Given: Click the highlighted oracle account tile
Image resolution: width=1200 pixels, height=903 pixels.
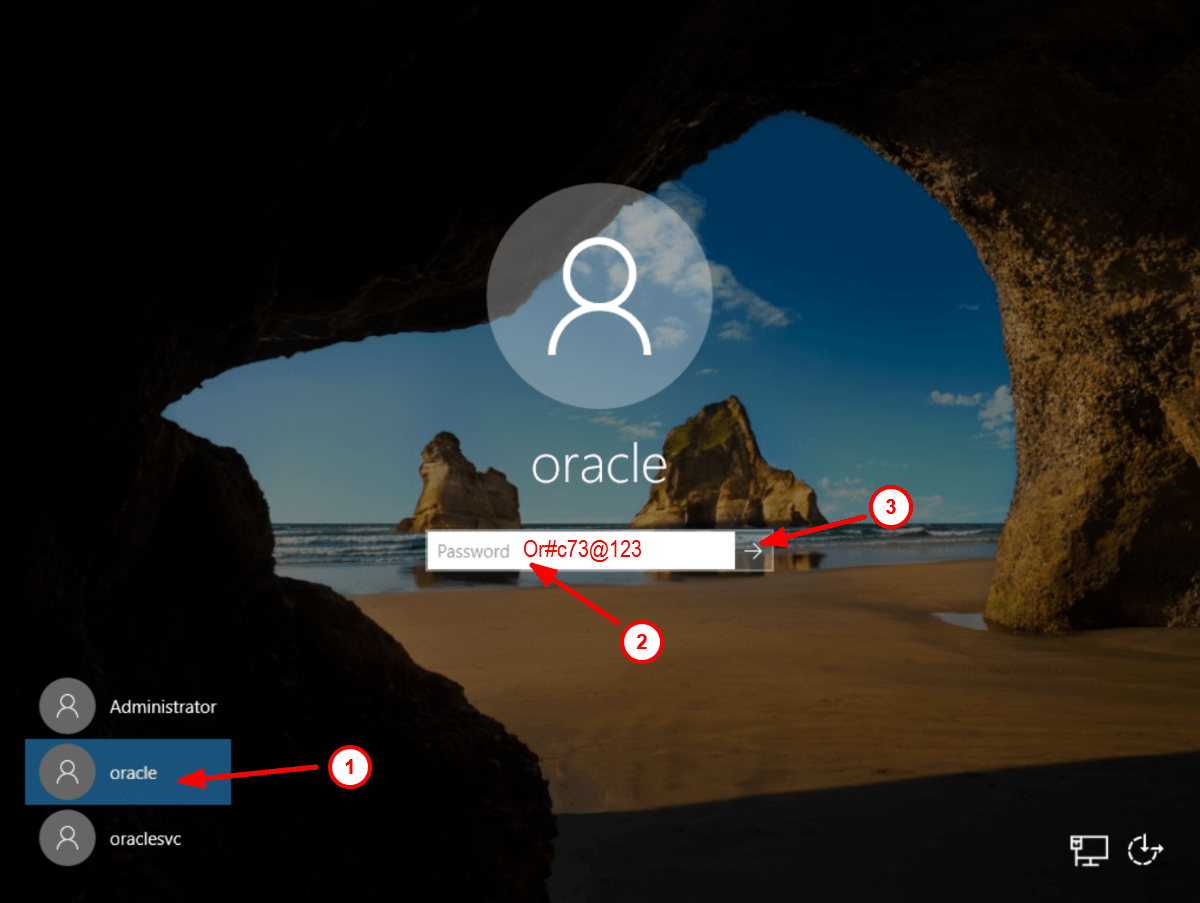Looking at the screenshot, I should click(x=130, y=772).
